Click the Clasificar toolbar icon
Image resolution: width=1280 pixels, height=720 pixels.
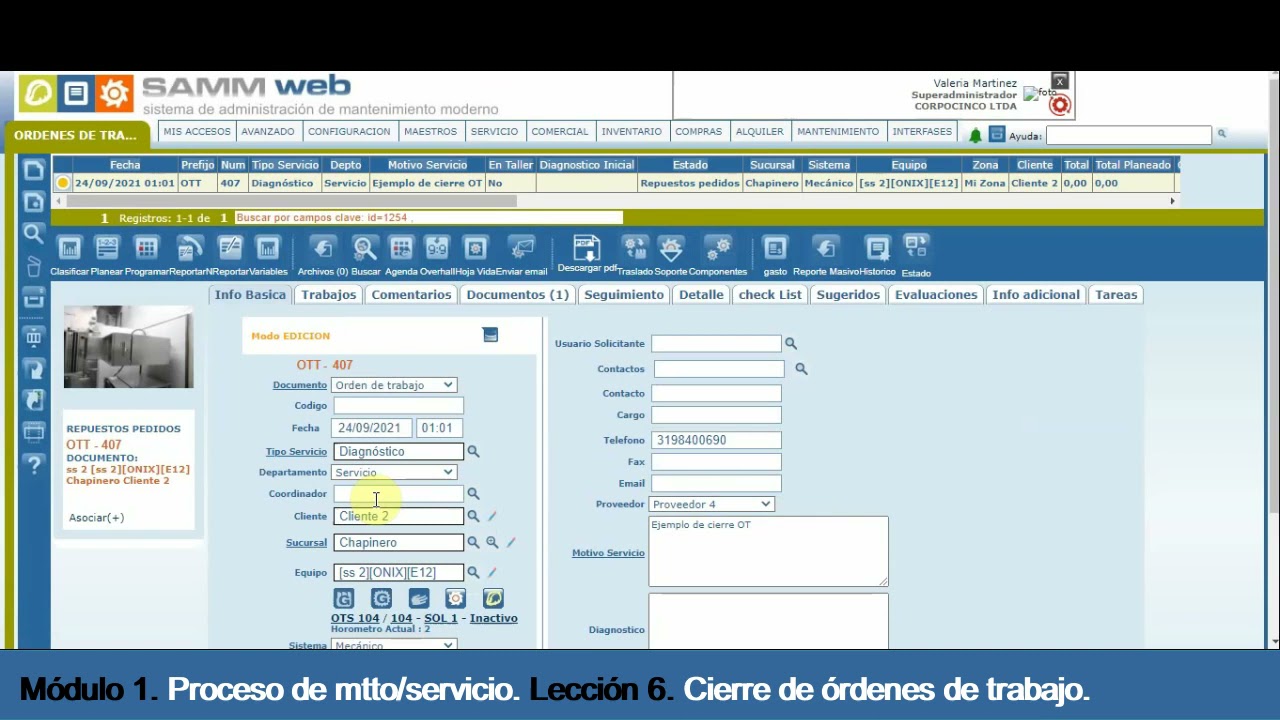pyautogui.click(x=69, y=248)
